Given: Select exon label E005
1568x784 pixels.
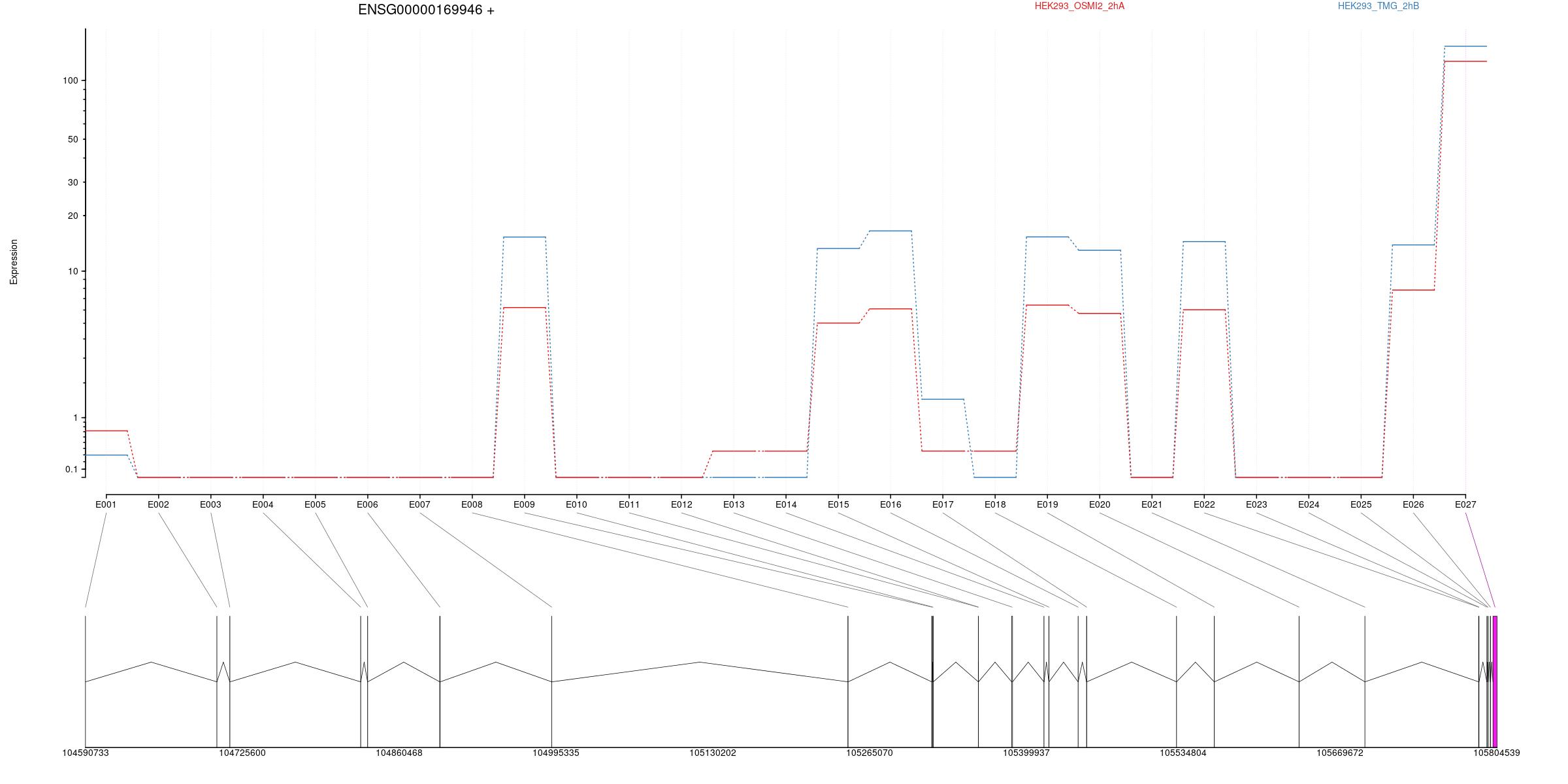Looking at the screenshot, I should pos(315,504).
